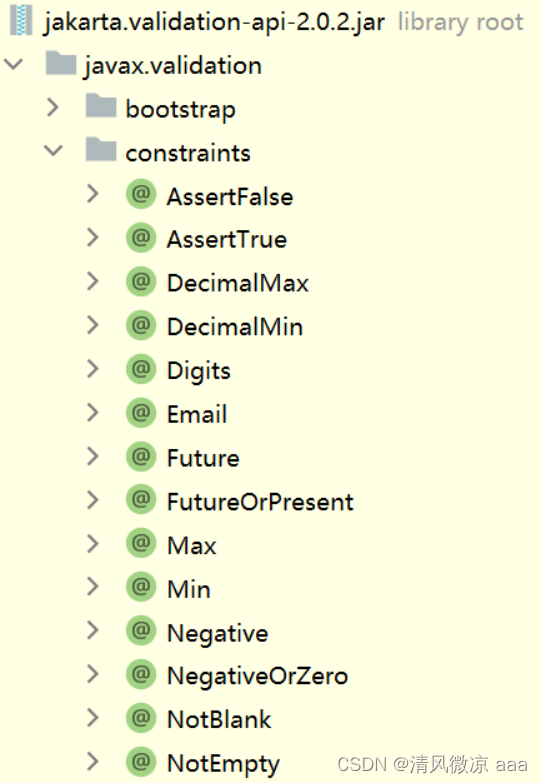
Task: Expand the FutureOrPresent chevron
Action: coord(93,500)
